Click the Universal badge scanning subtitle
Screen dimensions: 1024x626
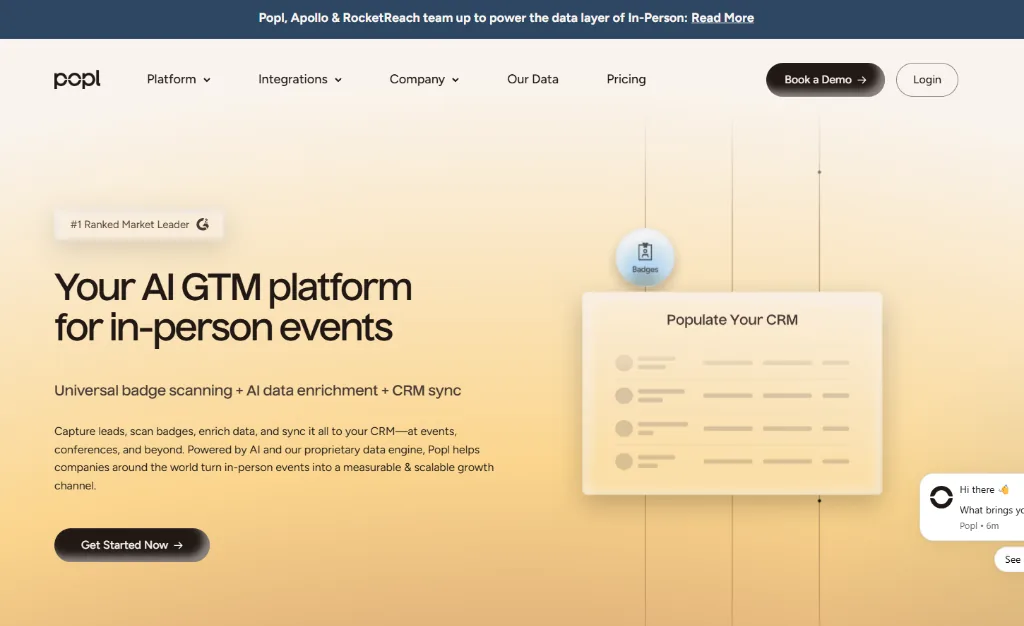pos(257,390)
